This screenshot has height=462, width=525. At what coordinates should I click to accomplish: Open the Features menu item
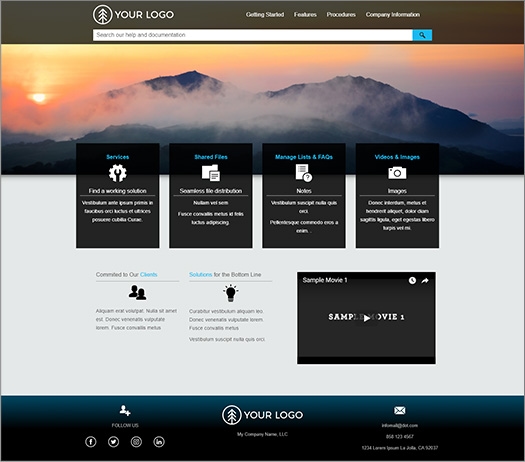click(x=305, y=15)
